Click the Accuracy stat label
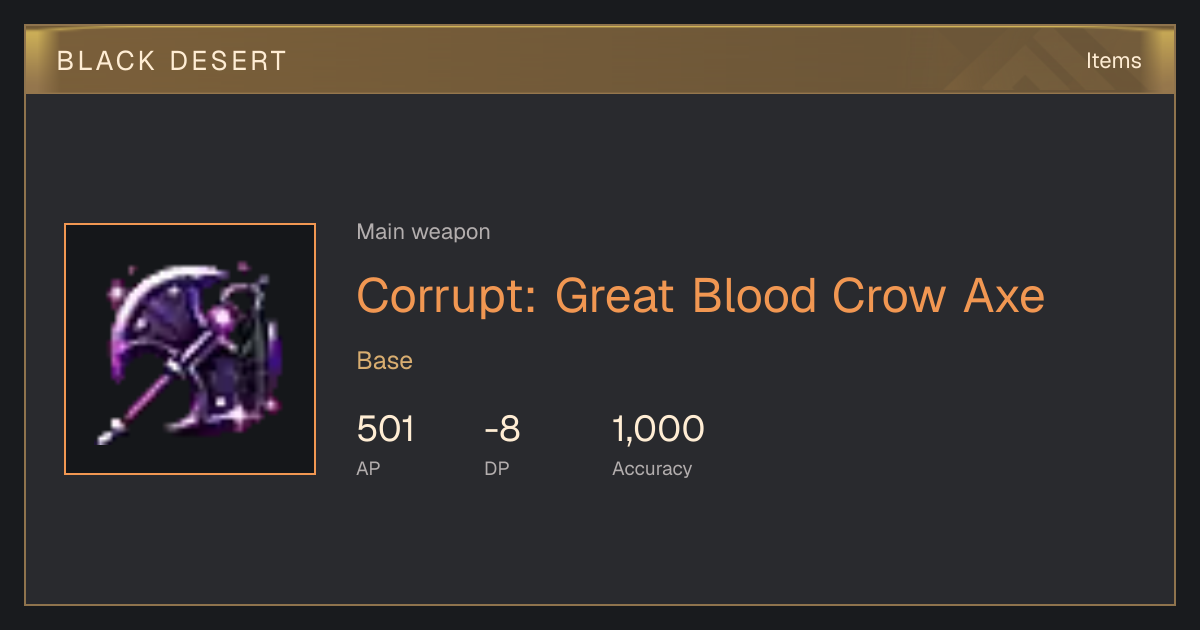The height and width of the screenshot is (630, 1200). [x=652, y=469]
